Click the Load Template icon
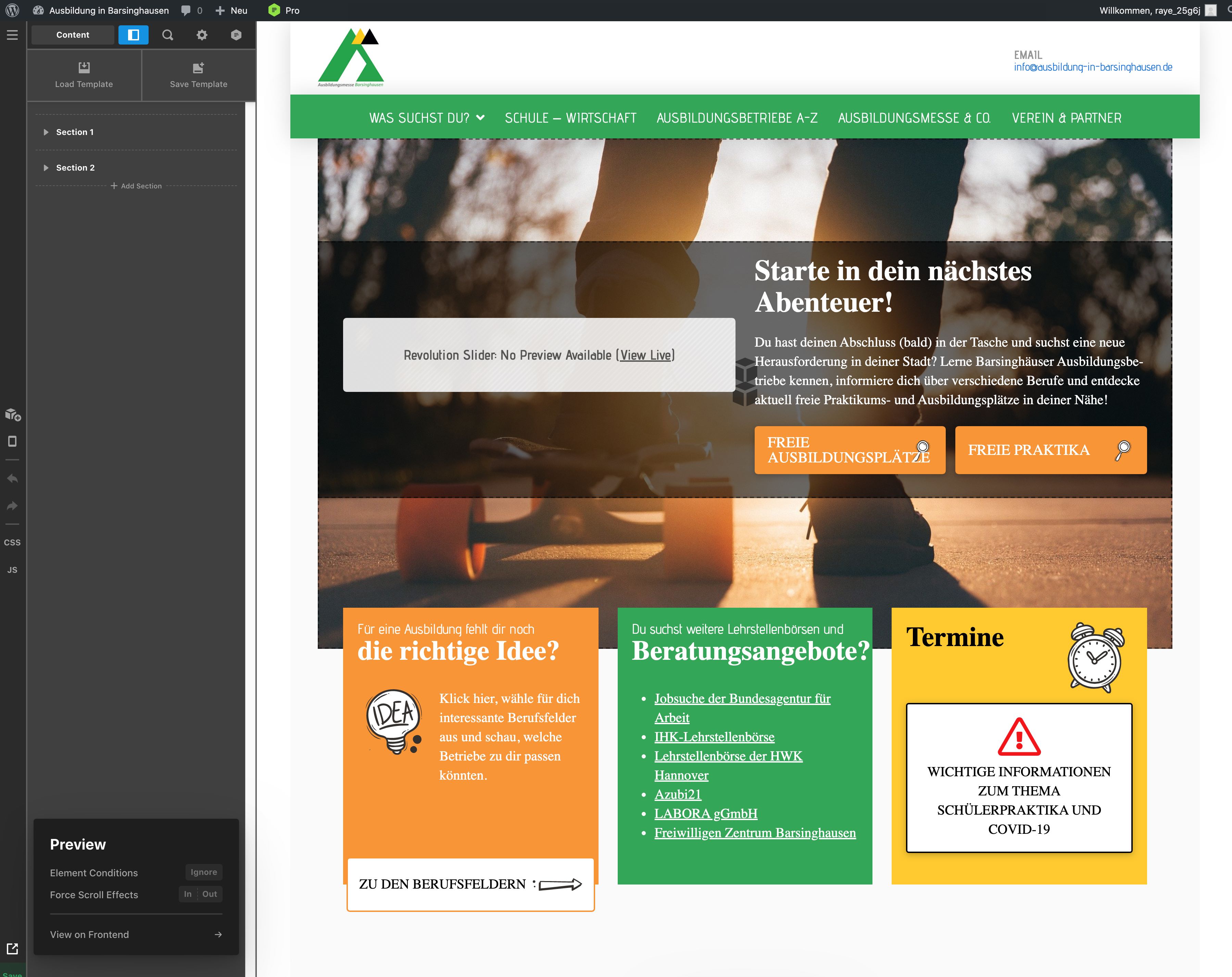Viewport: 1232px width, 977px height. (x=84, y=67)
